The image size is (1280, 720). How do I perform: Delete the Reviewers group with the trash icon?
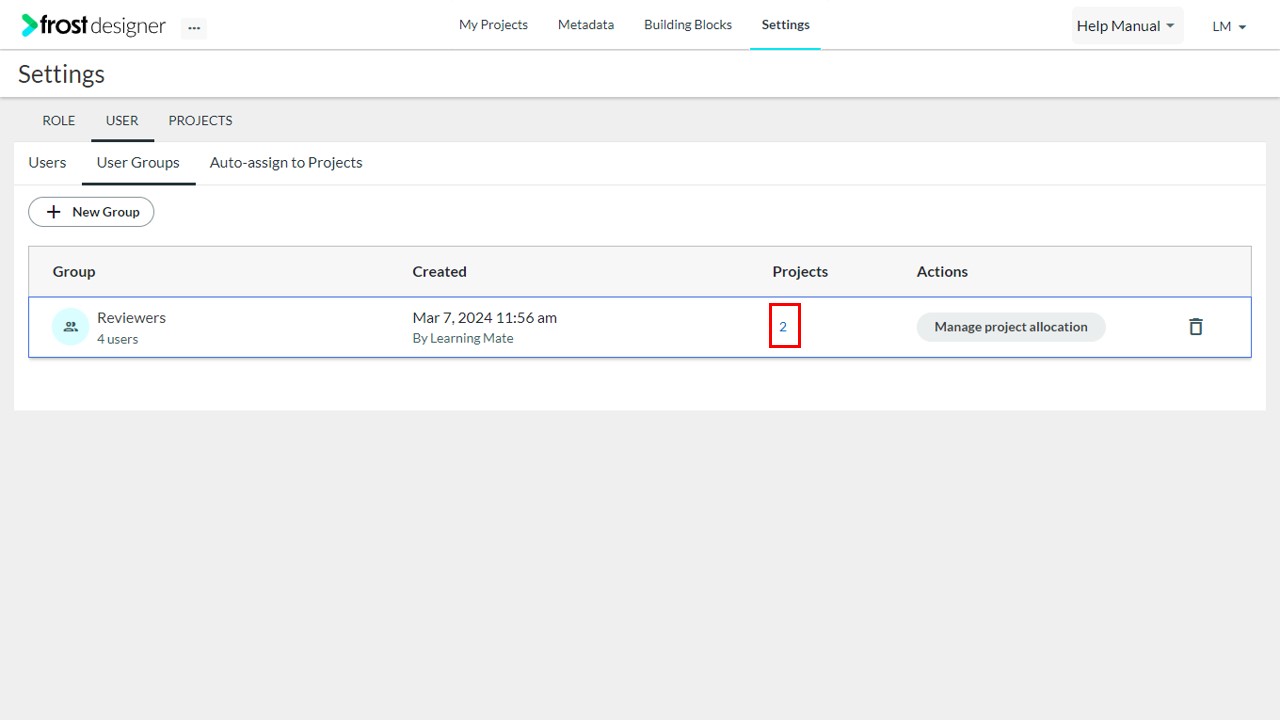(1195, 327)
